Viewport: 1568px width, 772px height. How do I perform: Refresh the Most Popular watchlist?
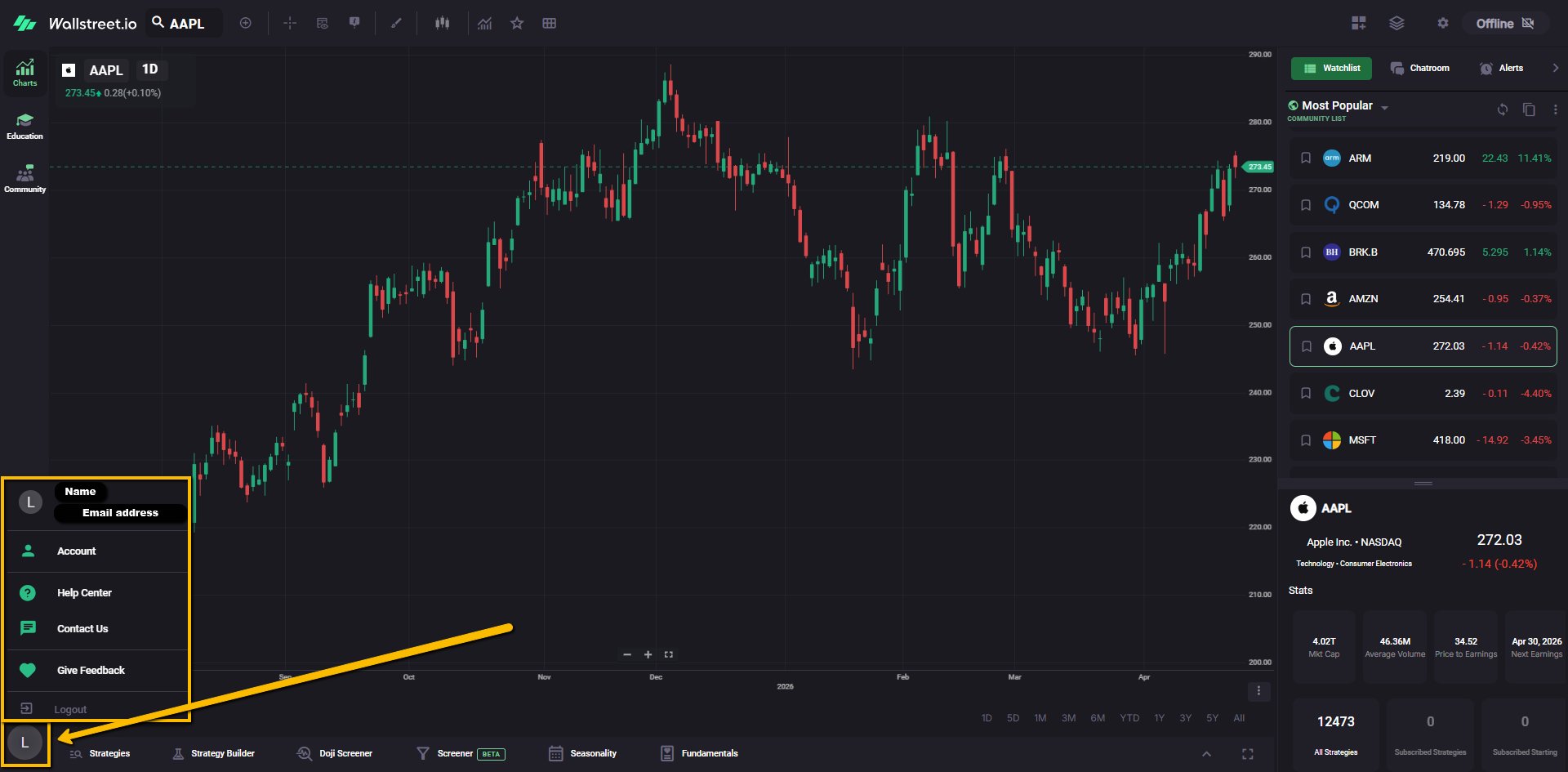pyautogui.click(x=1503, y=109)
